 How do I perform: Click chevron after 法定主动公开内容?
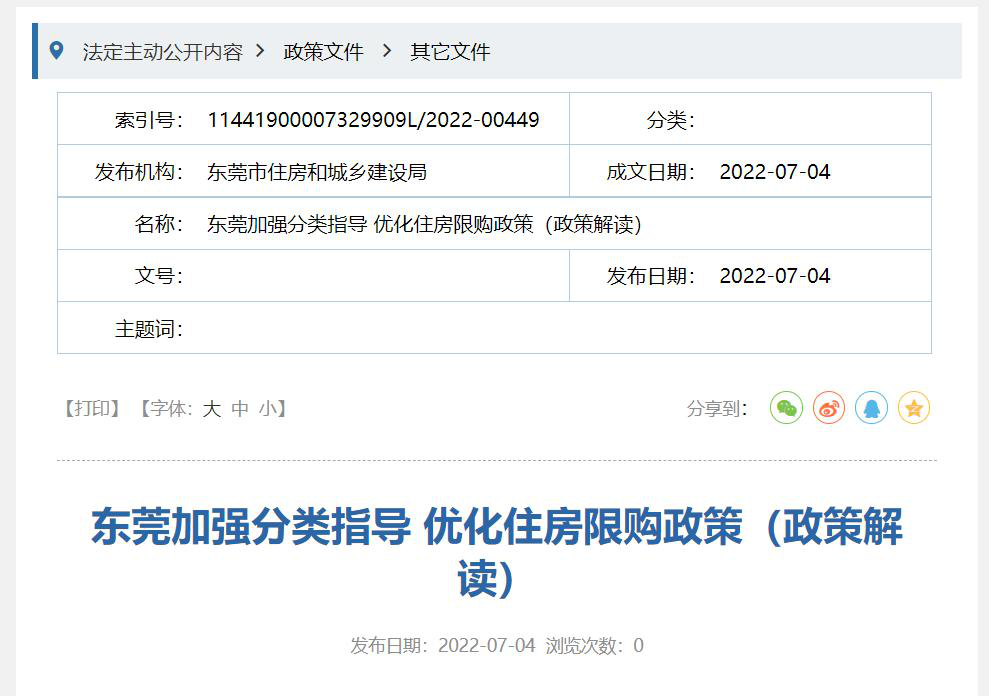coord(260,50)
